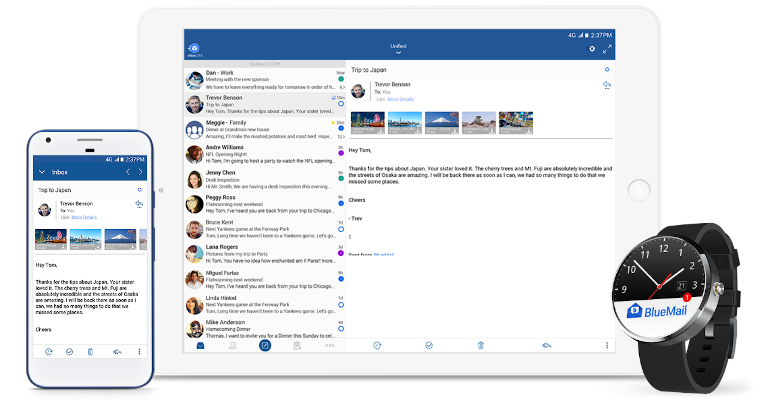This screenshot has height=400, width=768.
Task: Expand the Unified accounts dropdown on tablet
Action: [x=398, y=48]
